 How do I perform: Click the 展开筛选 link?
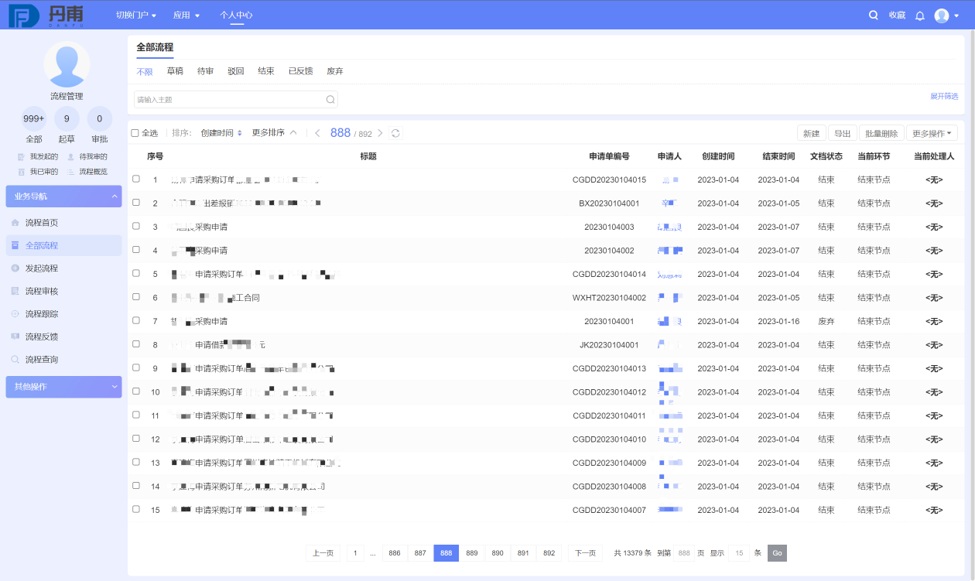944,96
